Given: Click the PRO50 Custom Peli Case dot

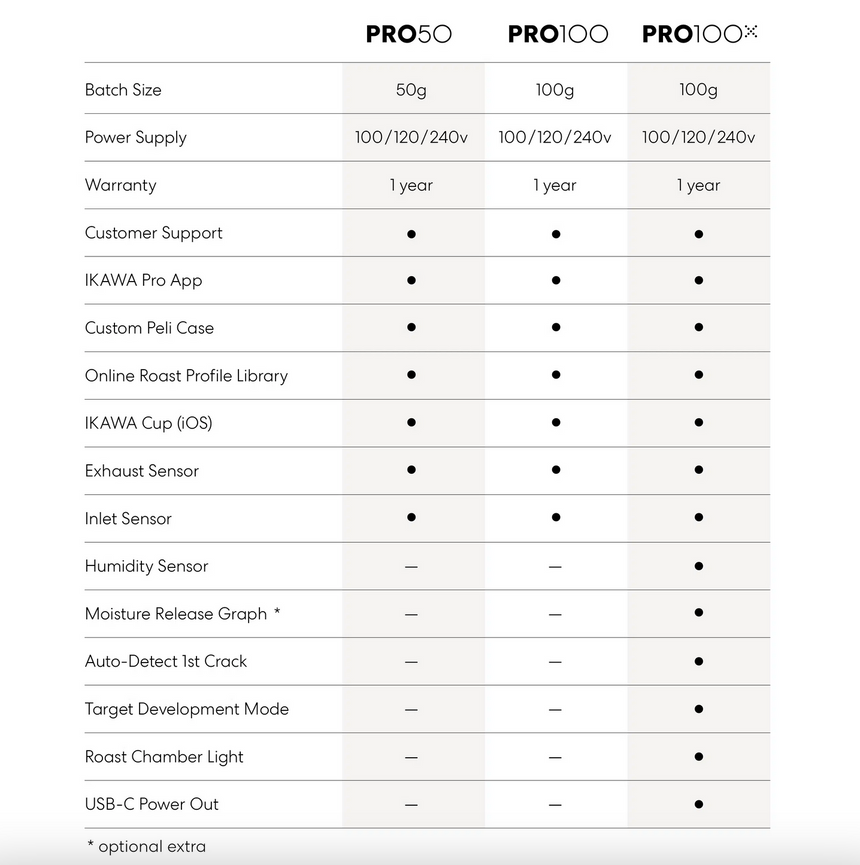Looking at the screenshot, I should point(411,328).
